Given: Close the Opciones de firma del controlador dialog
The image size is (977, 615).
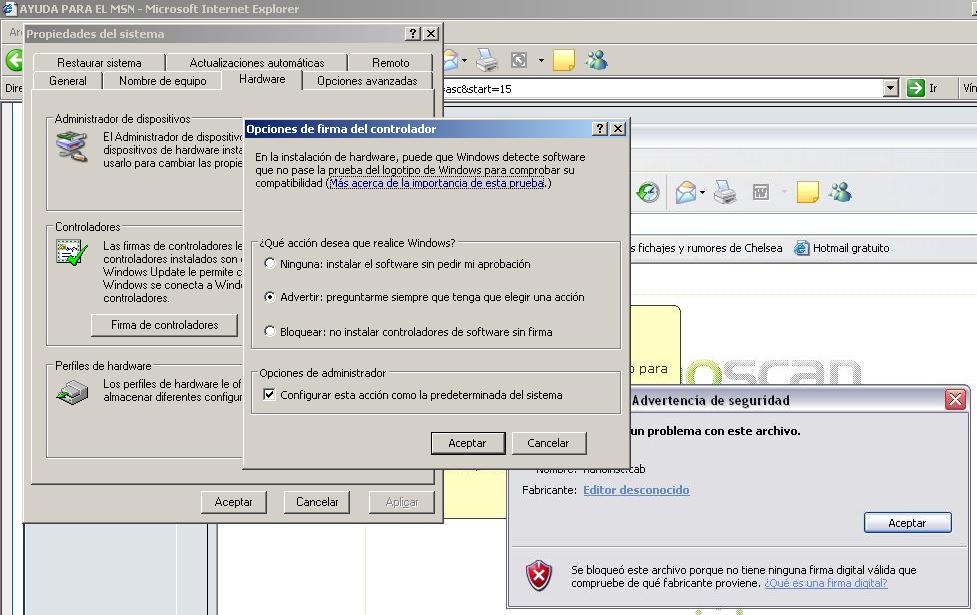Looking at the screenshot, I should (618, 128).
